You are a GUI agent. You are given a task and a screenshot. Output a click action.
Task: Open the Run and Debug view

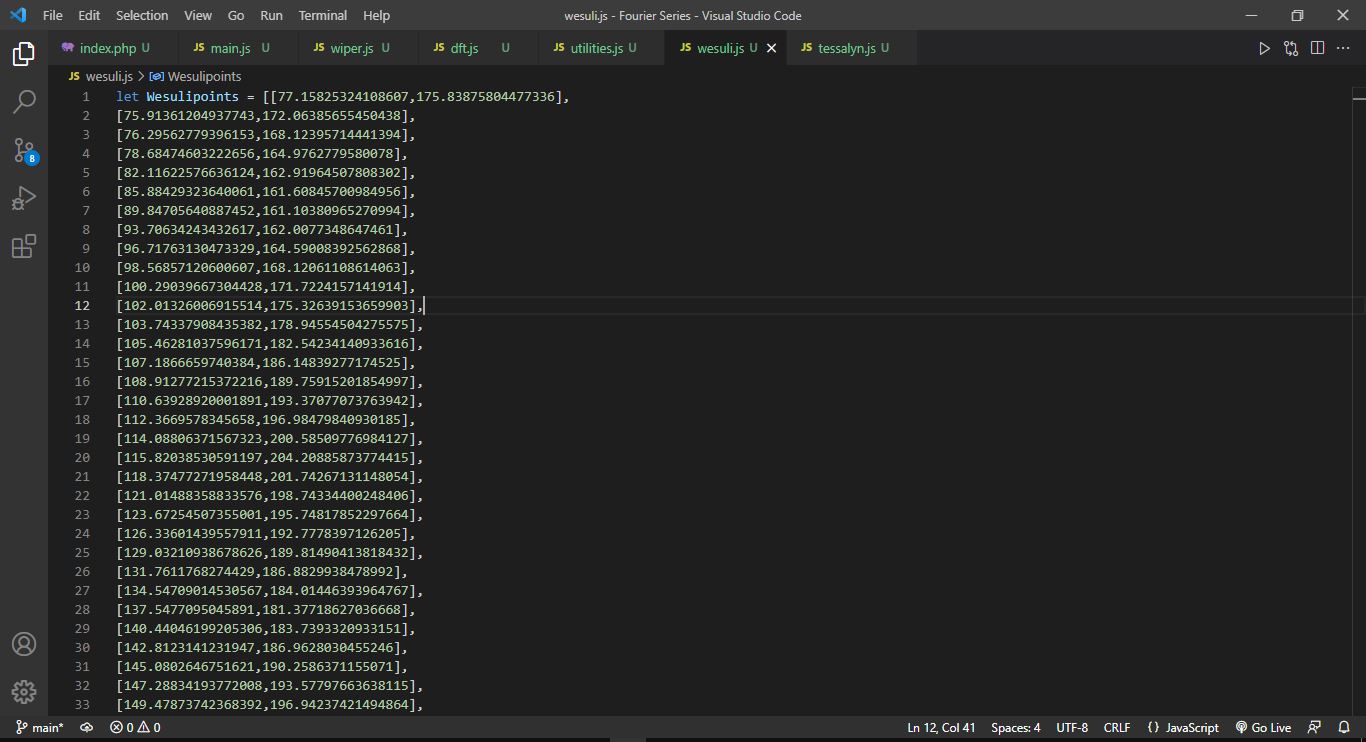click(x=24, y=198)
